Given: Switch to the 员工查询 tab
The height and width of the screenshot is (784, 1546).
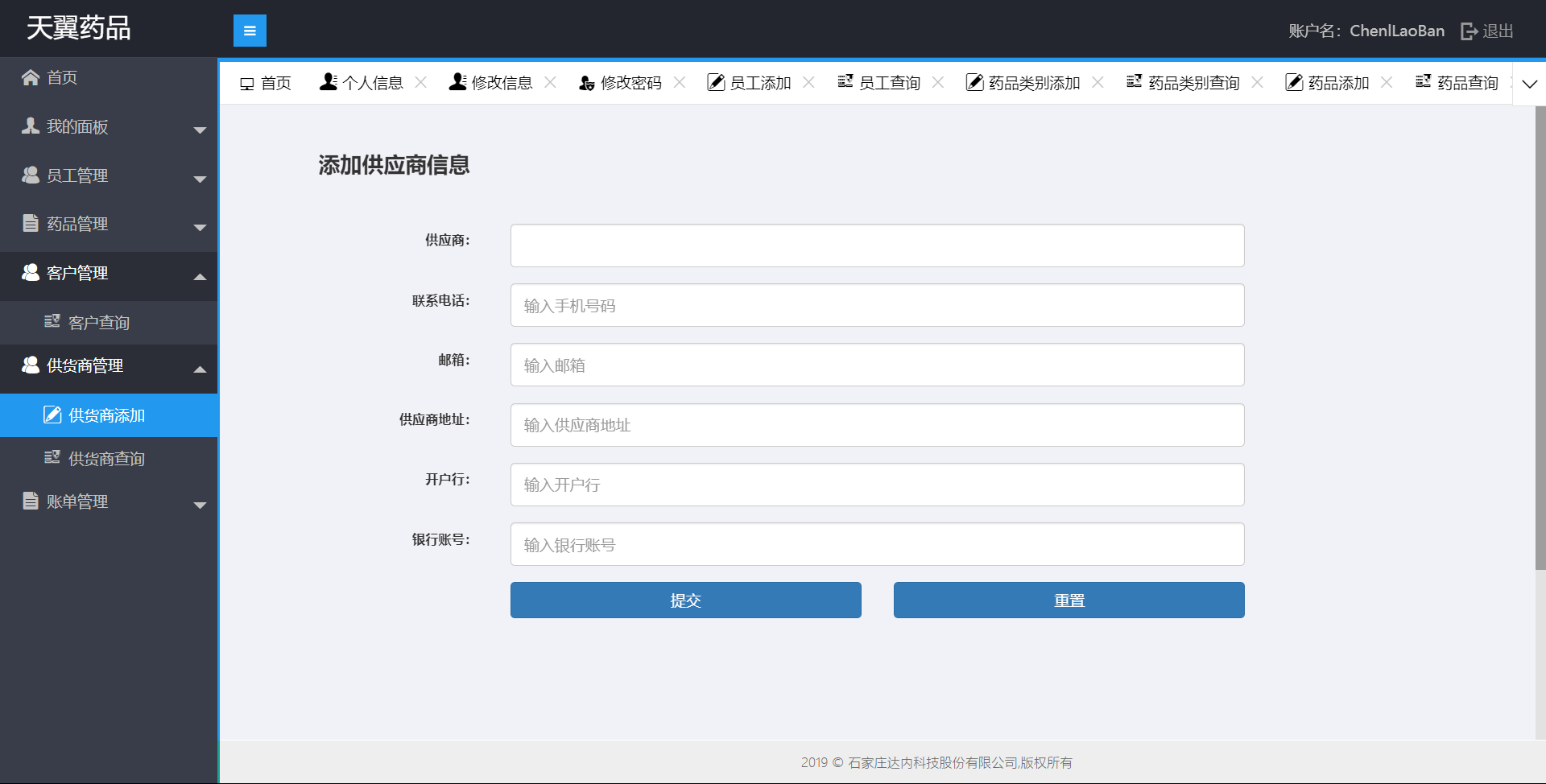Looking at the screenshot, I should click(889, 83).
